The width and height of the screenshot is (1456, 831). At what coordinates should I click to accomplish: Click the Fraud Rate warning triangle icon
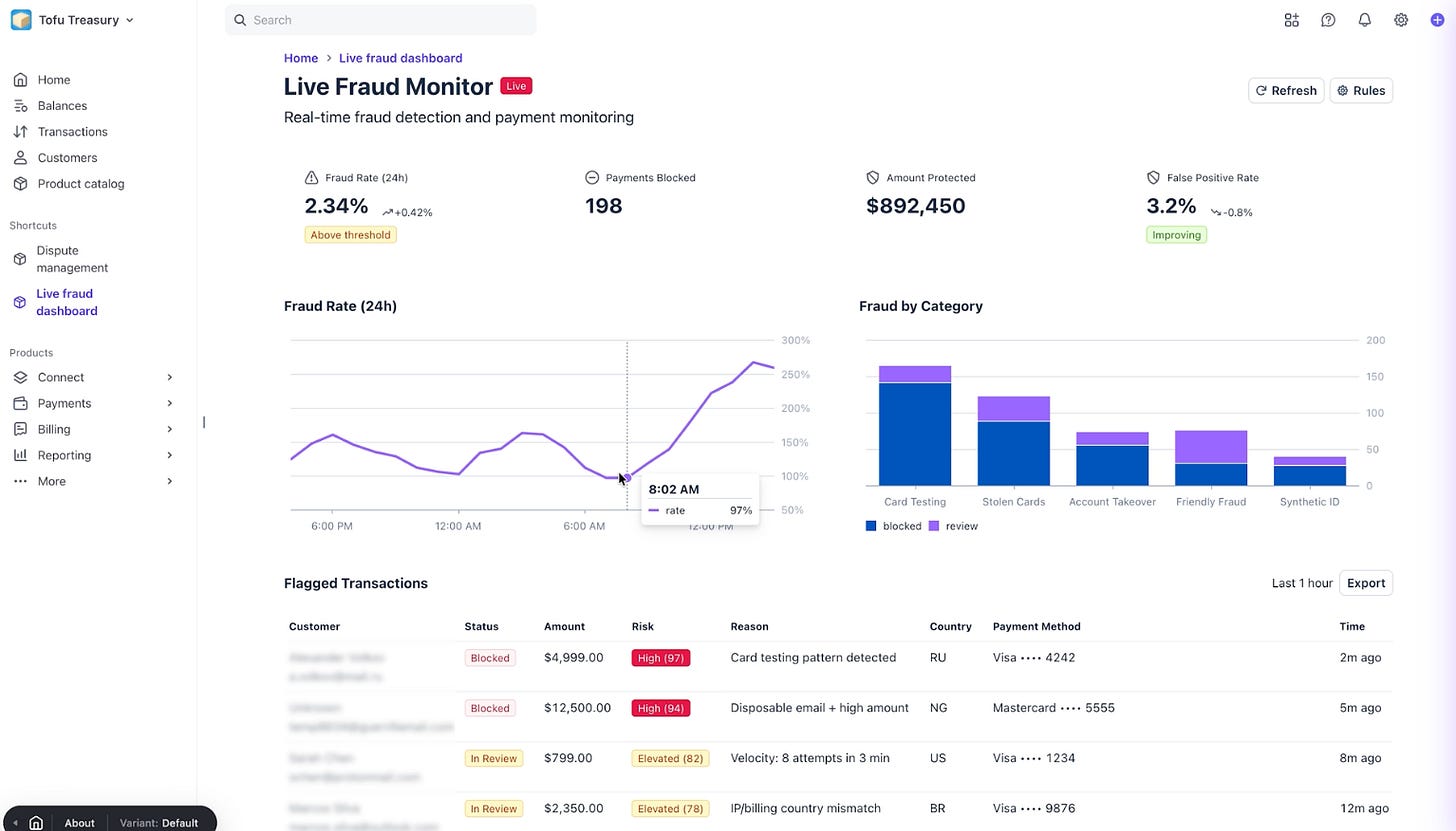311,178
